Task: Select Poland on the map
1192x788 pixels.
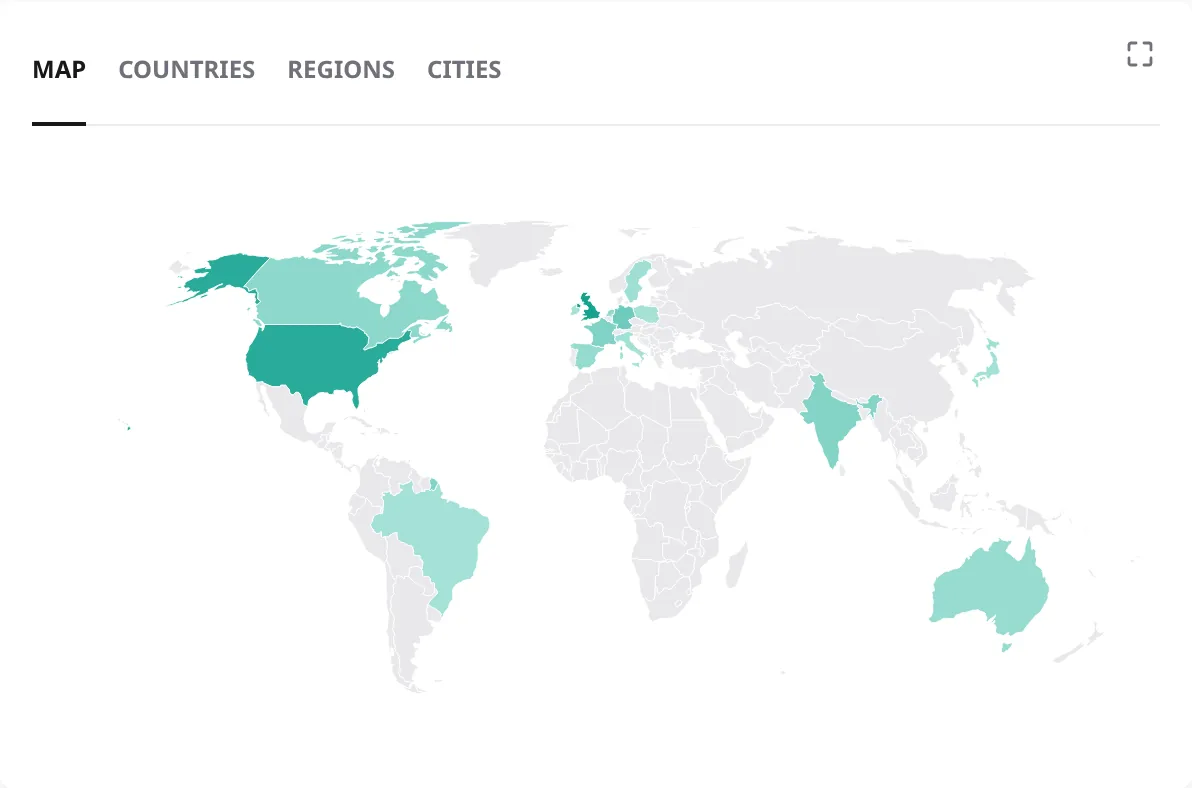Action: tap(646, 313)
